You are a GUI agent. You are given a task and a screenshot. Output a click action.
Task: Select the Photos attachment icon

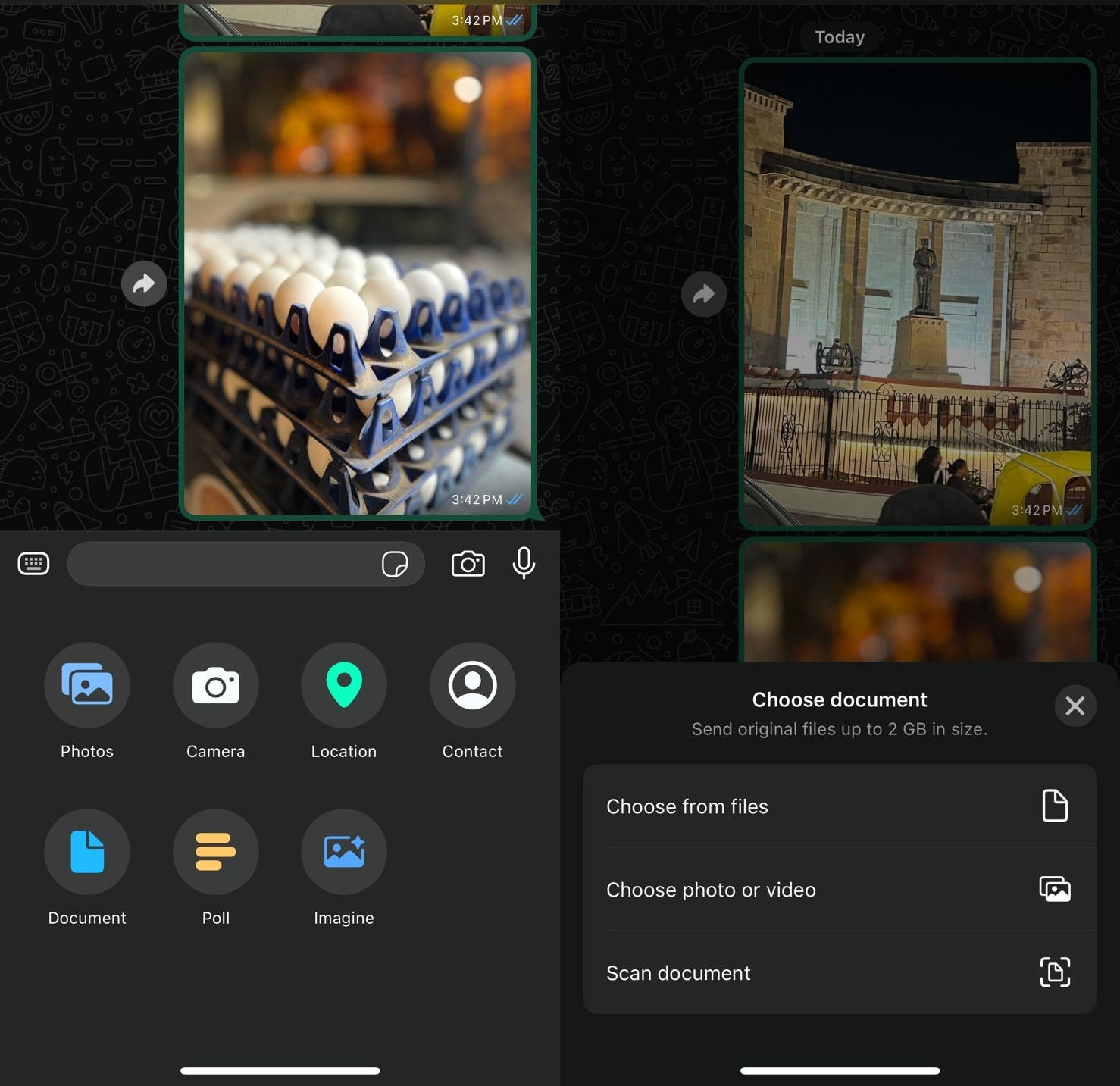tap(86, 685)
